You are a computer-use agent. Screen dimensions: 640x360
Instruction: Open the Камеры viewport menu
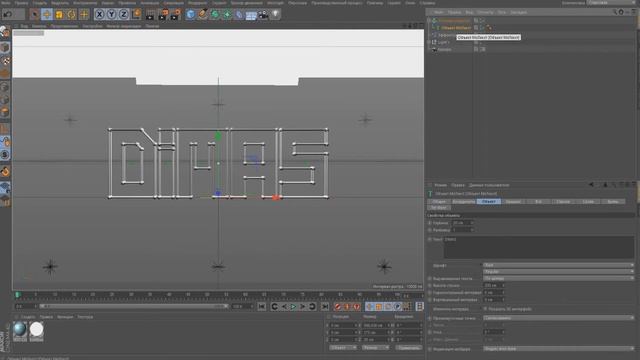point(38,26)
